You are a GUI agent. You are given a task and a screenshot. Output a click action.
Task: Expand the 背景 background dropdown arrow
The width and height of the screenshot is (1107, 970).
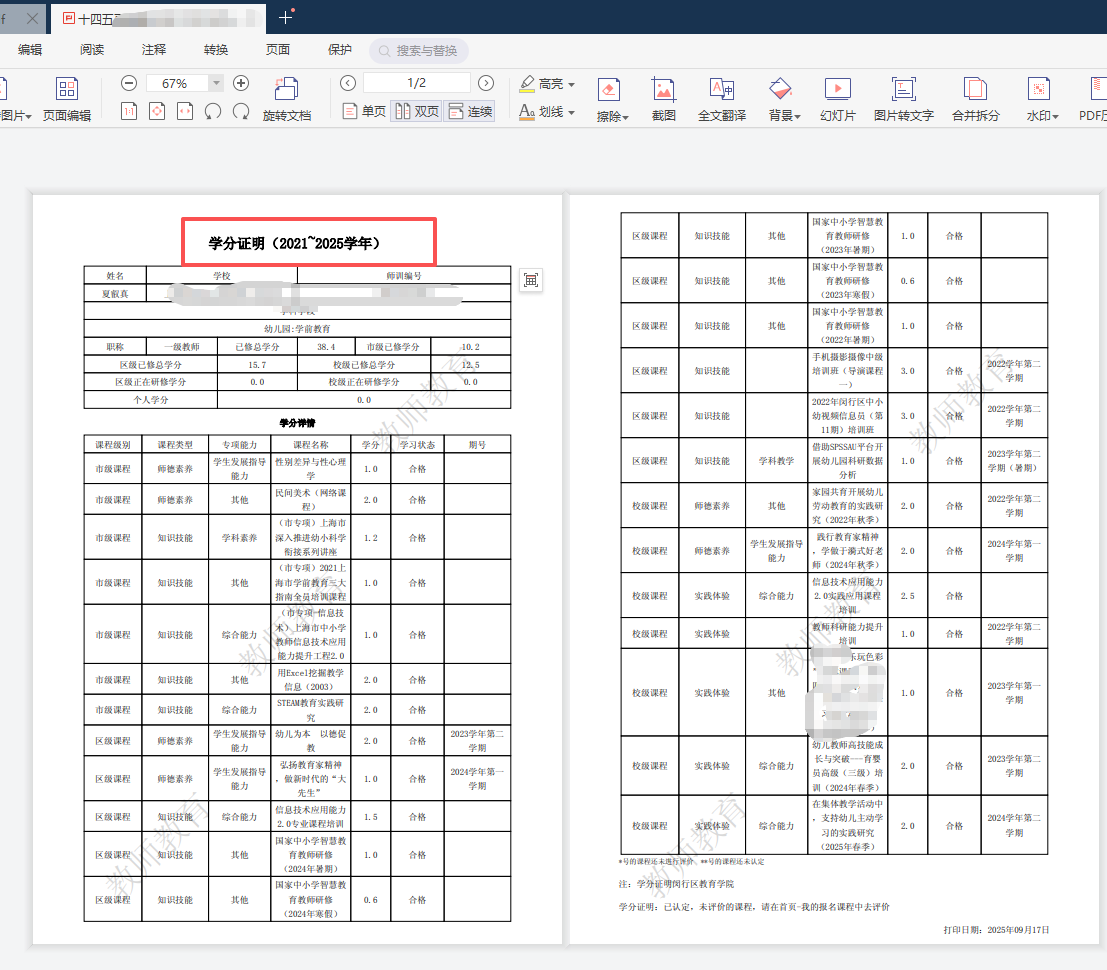(x=797, y=117)
